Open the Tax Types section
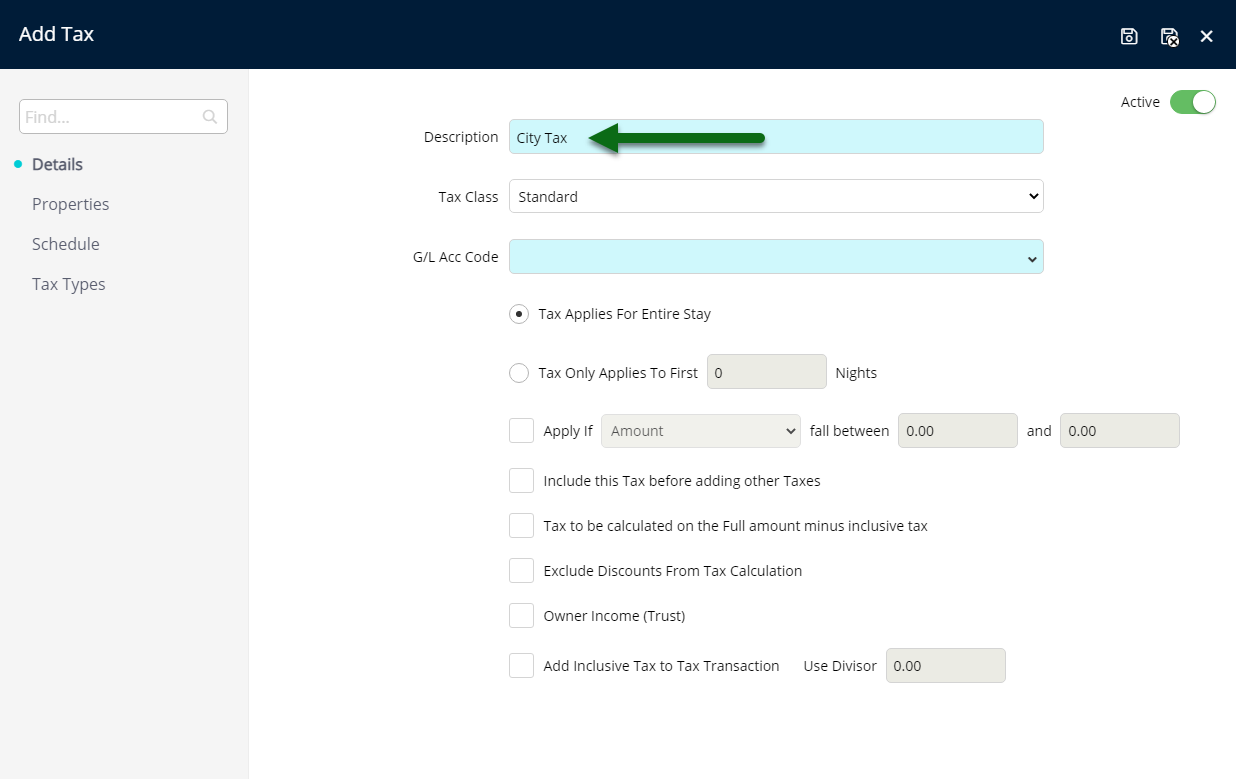This screenshot has height=779, width=1236. click(69, 284)
